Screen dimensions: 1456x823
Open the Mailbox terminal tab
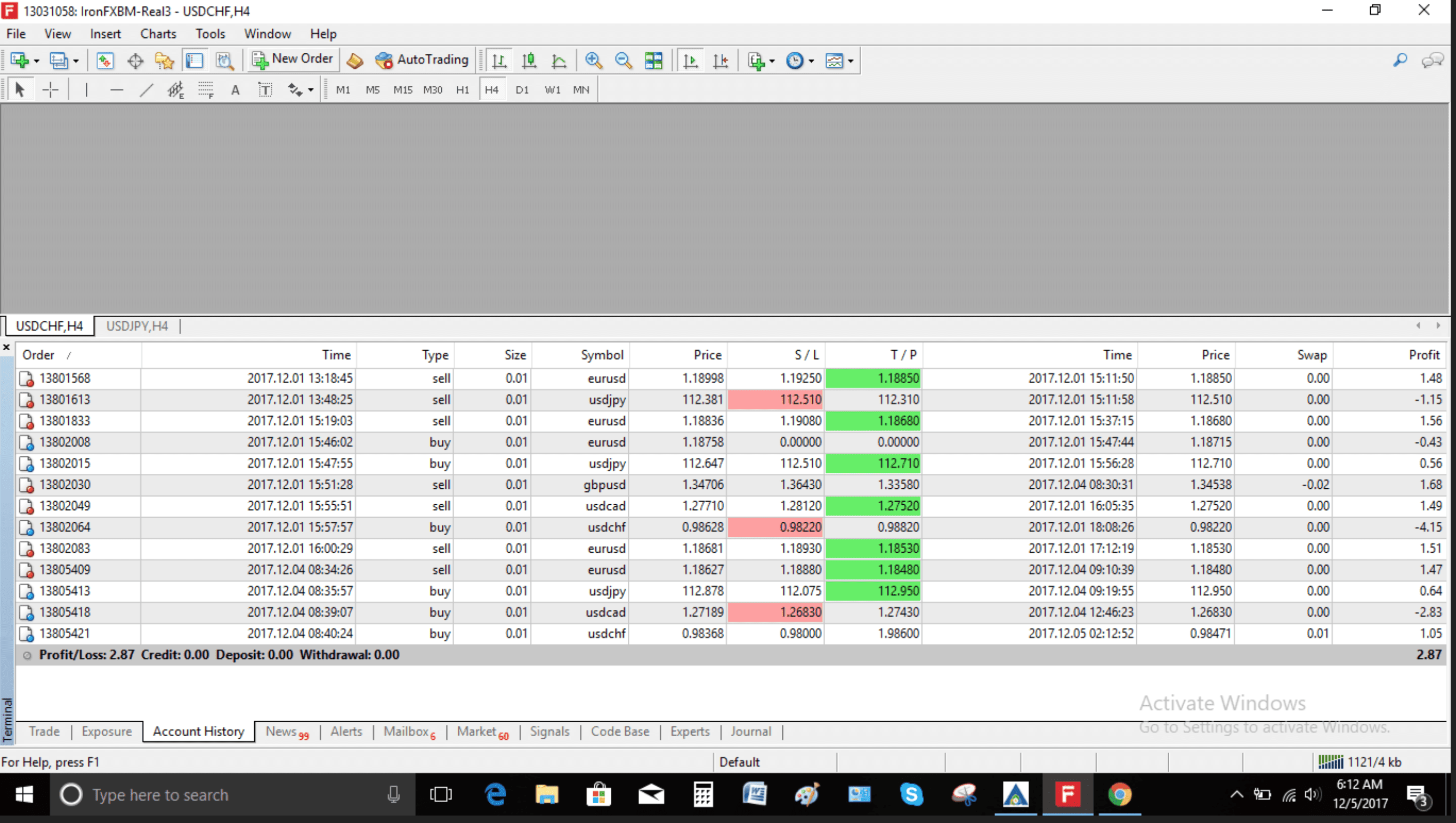(x=409, y=731)
